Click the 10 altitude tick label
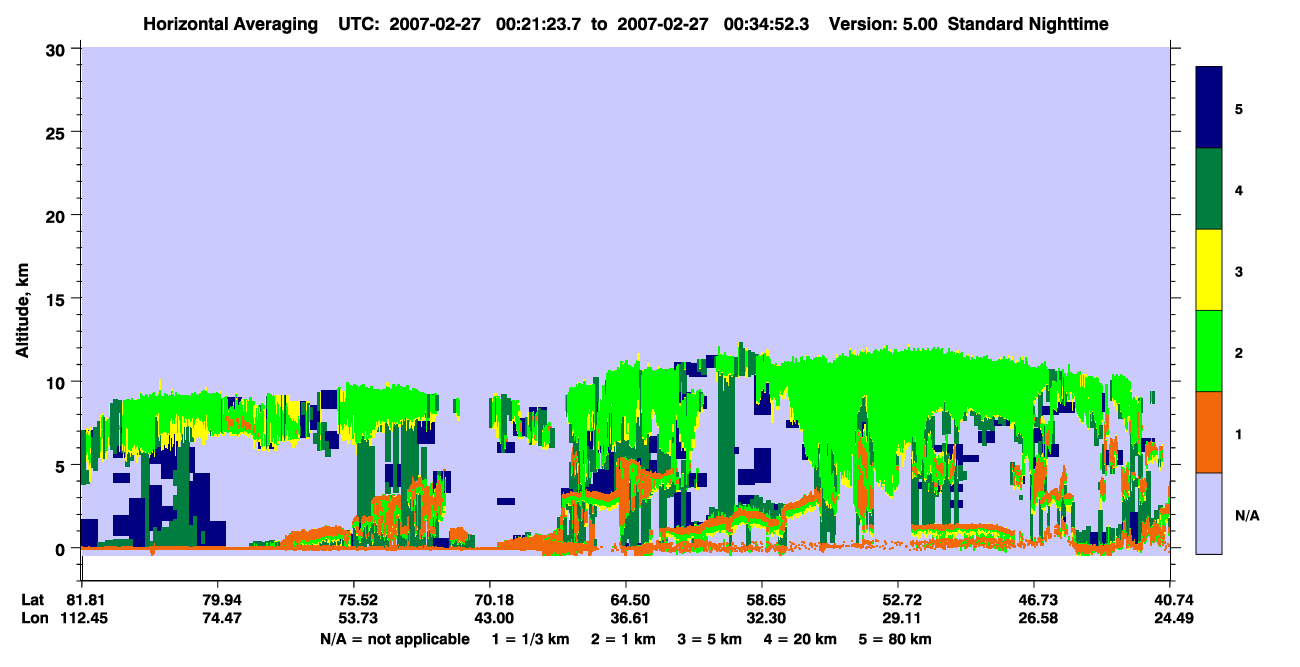The height and width of the screenshot is (667, 1300). point(58,382)
